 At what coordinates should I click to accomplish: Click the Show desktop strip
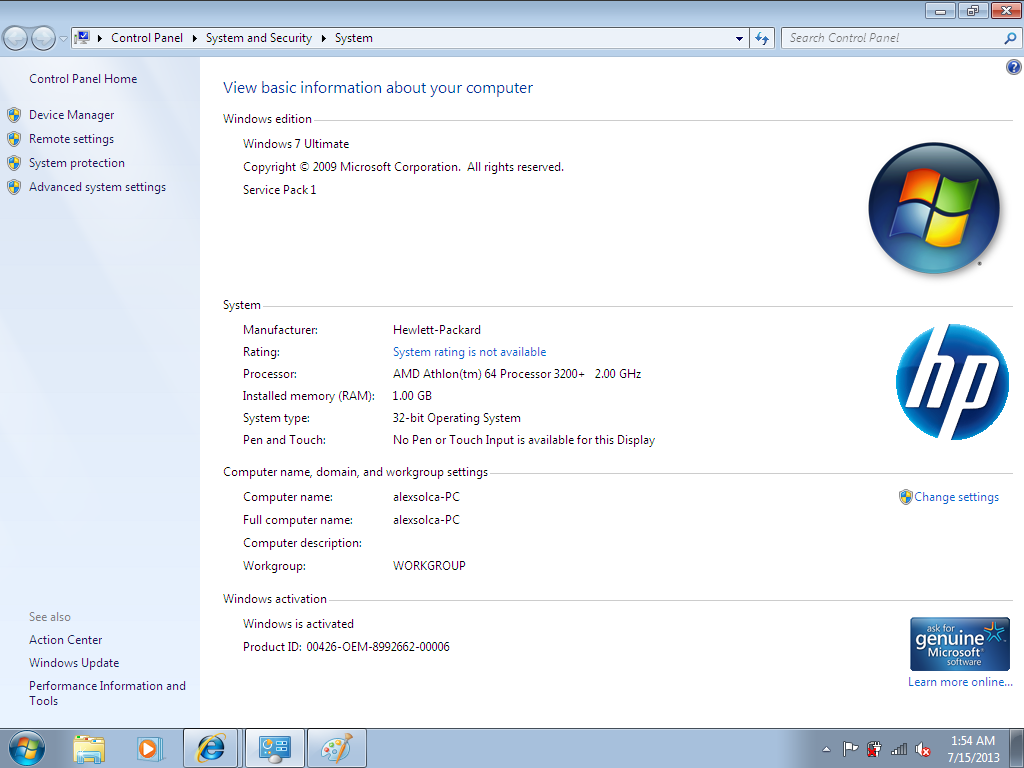tap(1017, 748)
